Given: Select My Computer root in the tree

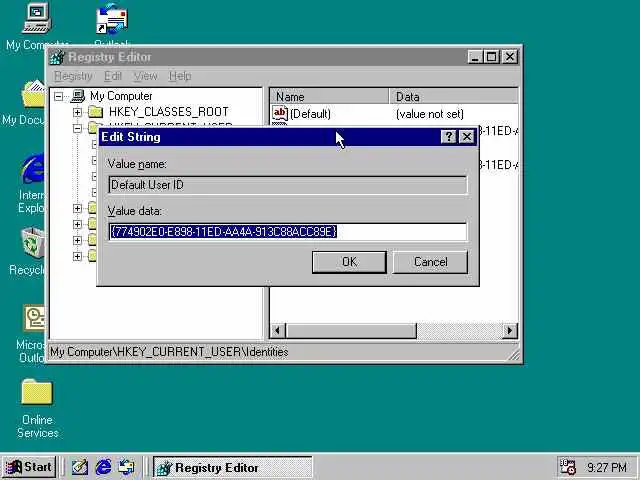Looking at the screenshot, I should [x=121, y=96].
